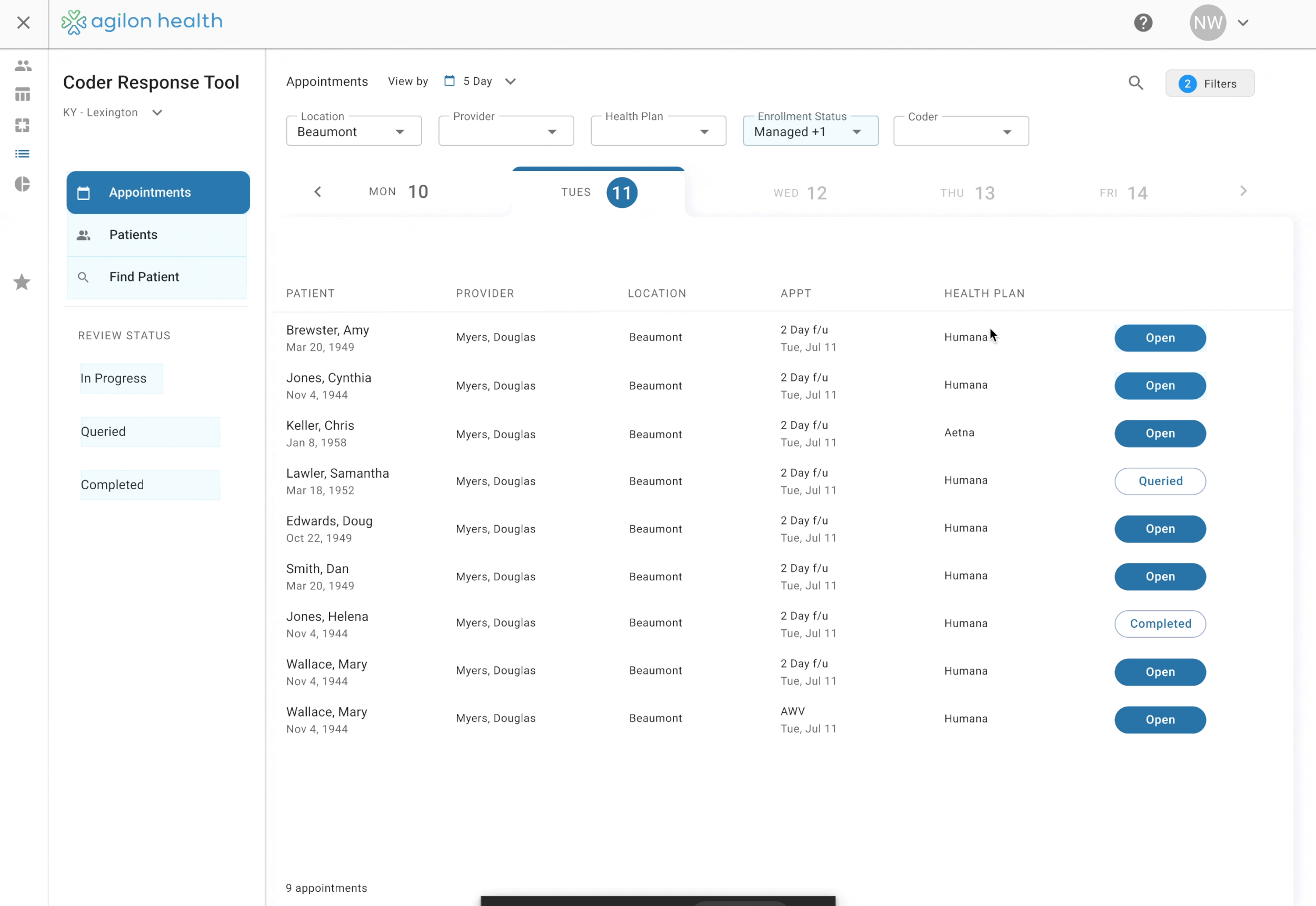Viewport: 1316px width, 906px height.
Task: Click Open for Keller, Chris
Action: point(1160,434)
